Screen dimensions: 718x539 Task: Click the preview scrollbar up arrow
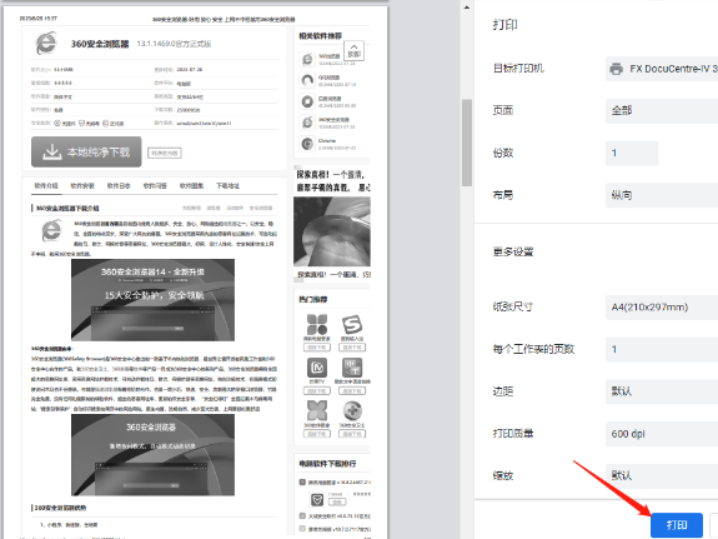467,7
